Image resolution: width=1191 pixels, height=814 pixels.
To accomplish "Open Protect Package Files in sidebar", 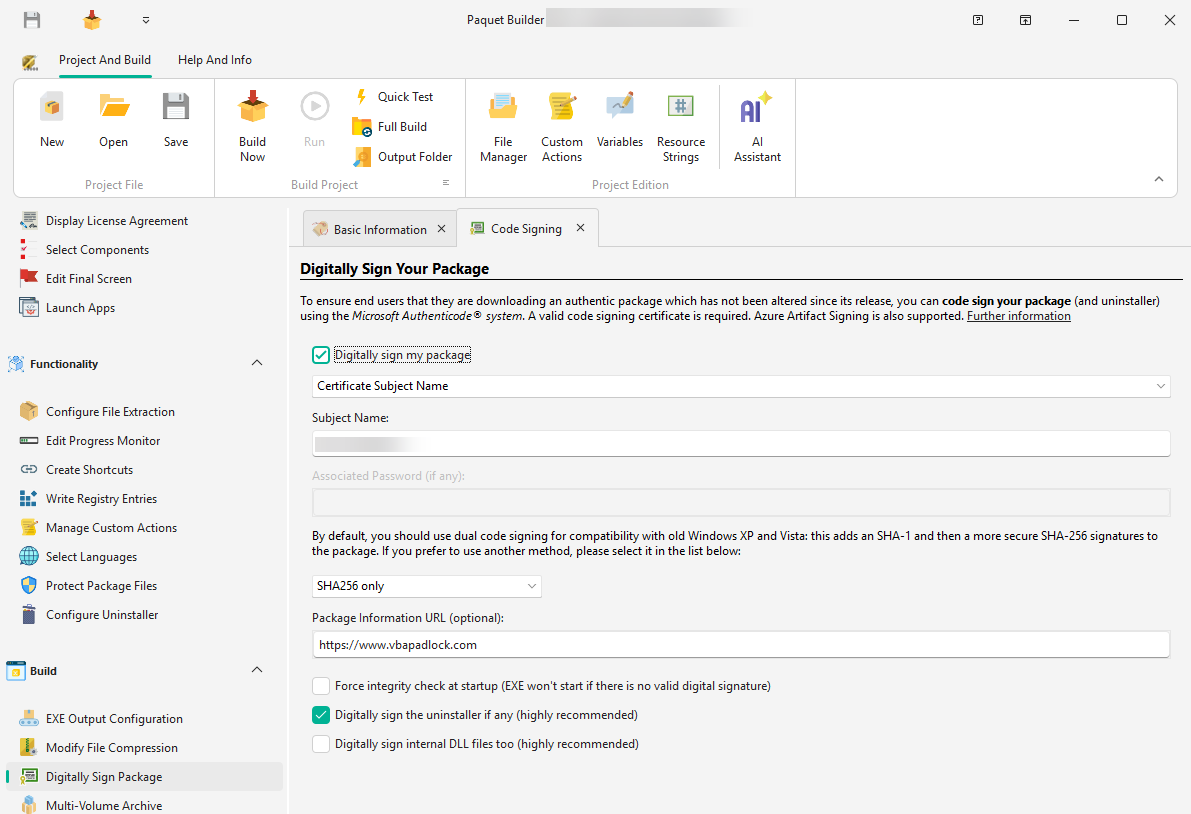I will pos(101,586).
